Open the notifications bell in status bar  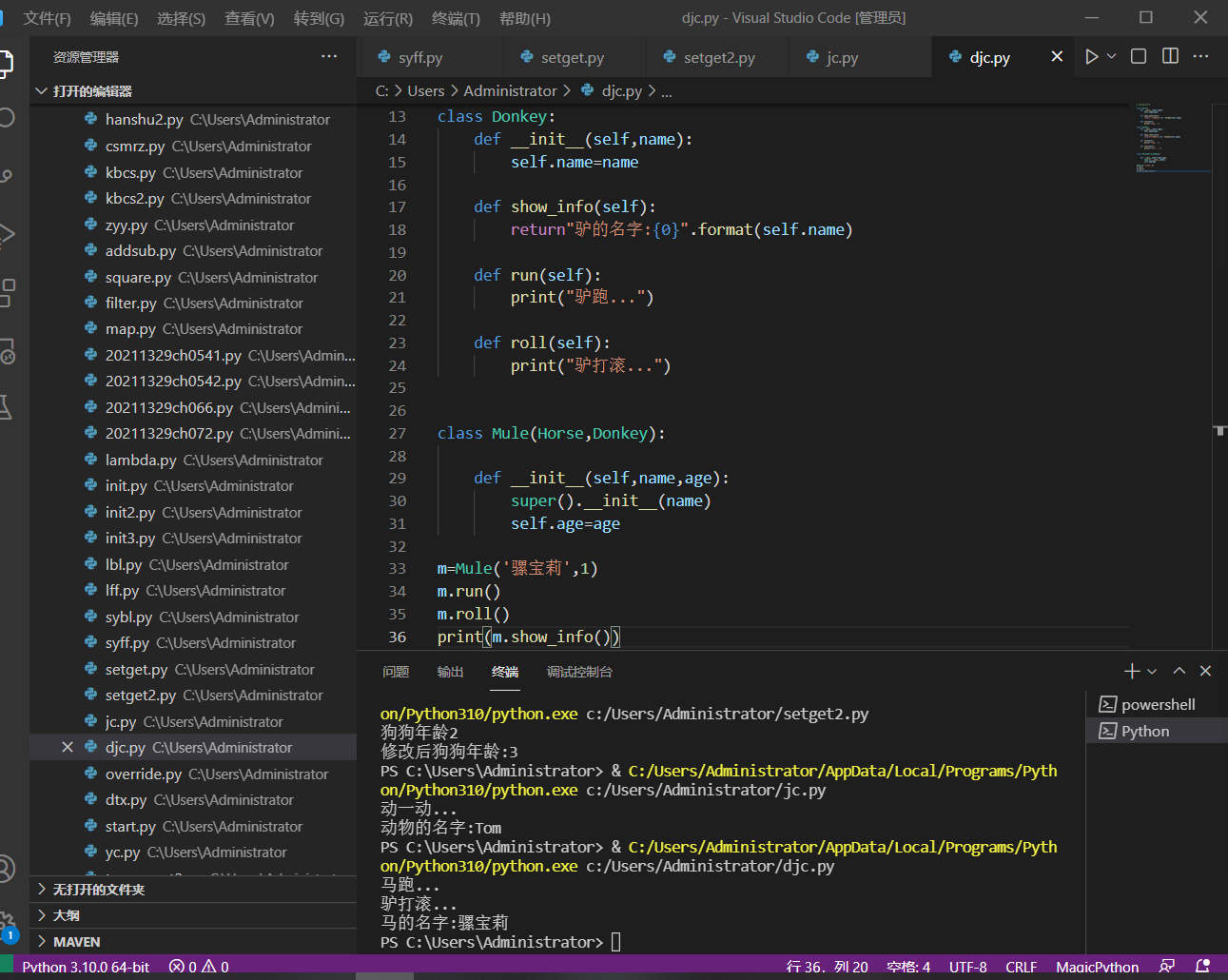[1202, 967]
